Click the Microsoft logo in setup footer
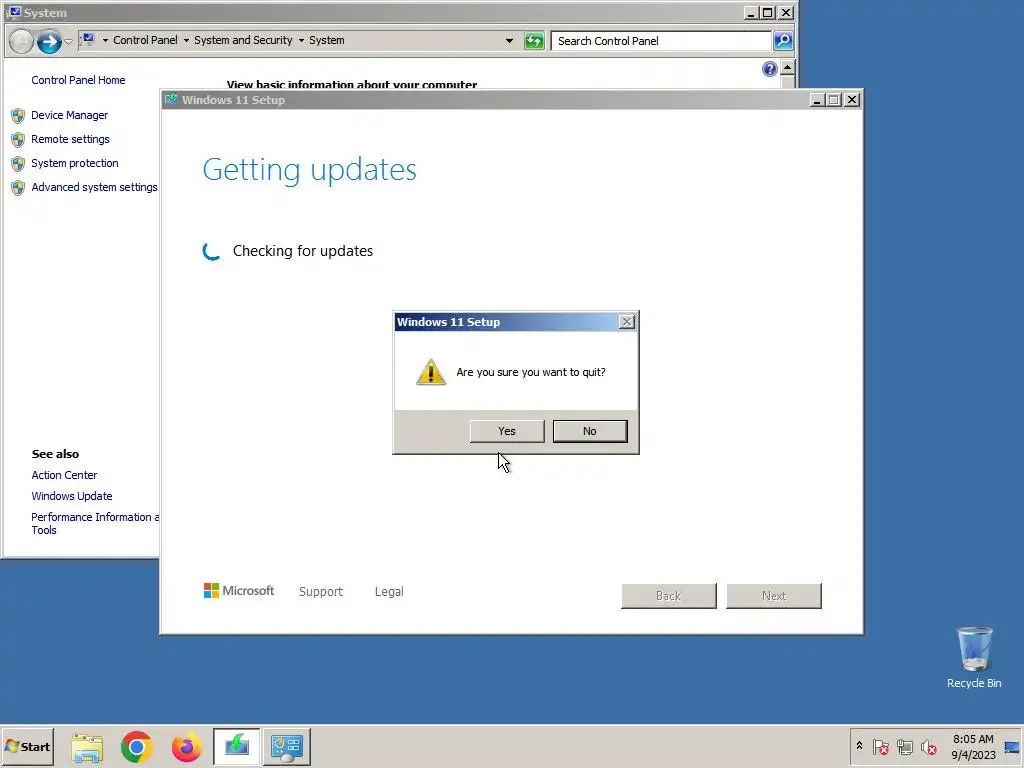 (x=239, y=591)
